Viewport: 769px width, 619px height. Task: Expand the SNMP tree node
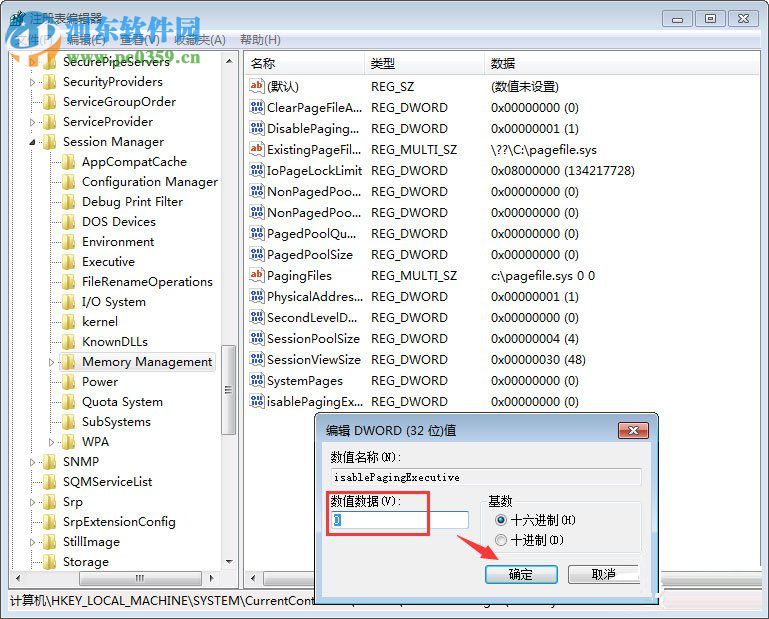pyautogui.click(x=32, y=463)
